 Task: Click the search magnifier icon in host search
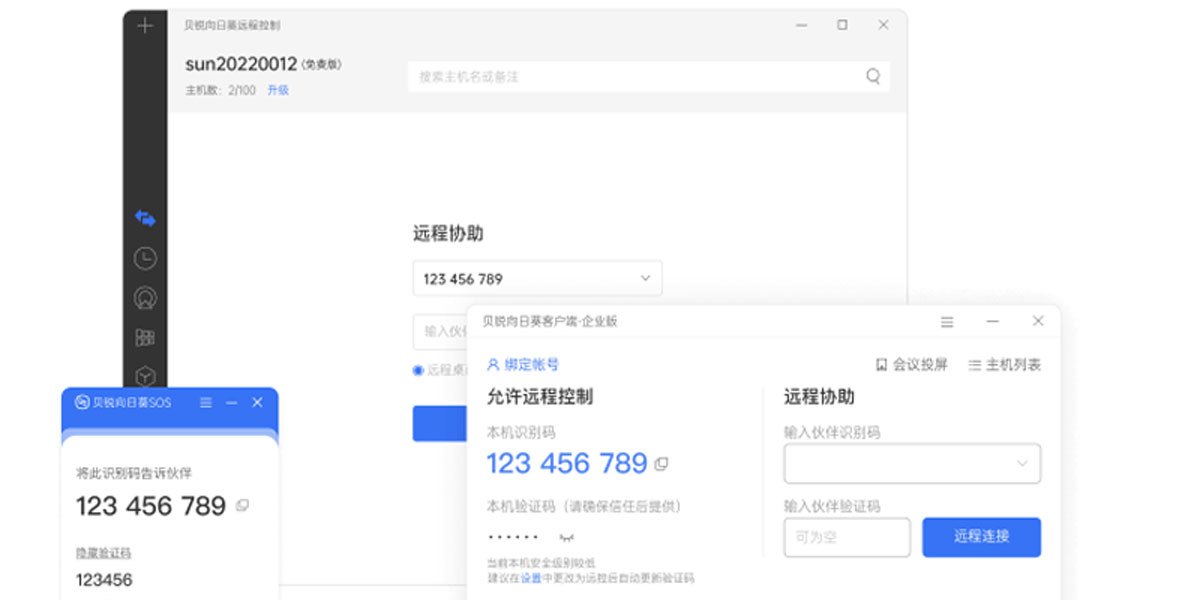point(873,76)
